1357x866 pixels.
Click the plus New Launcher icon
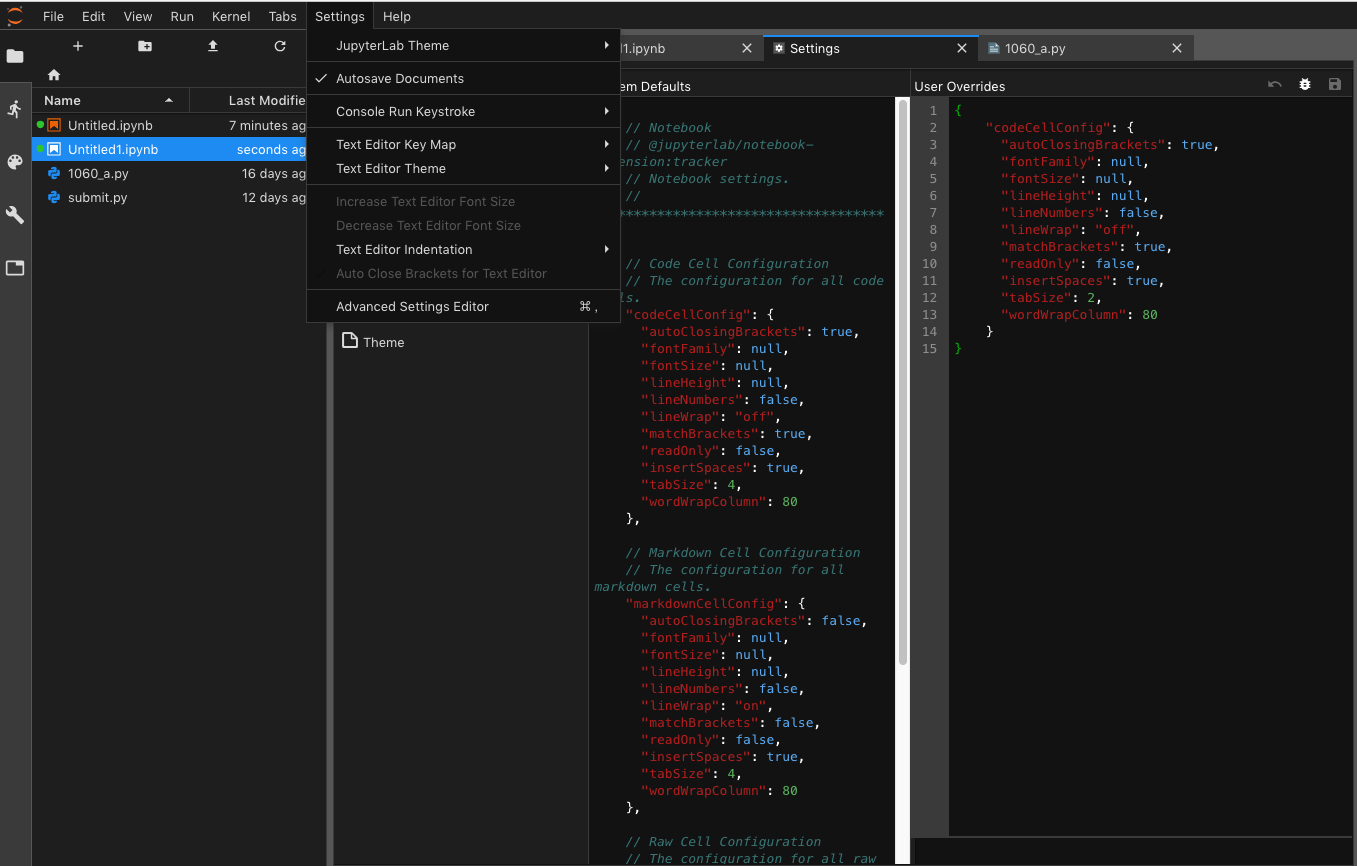[x=78, y=46]
